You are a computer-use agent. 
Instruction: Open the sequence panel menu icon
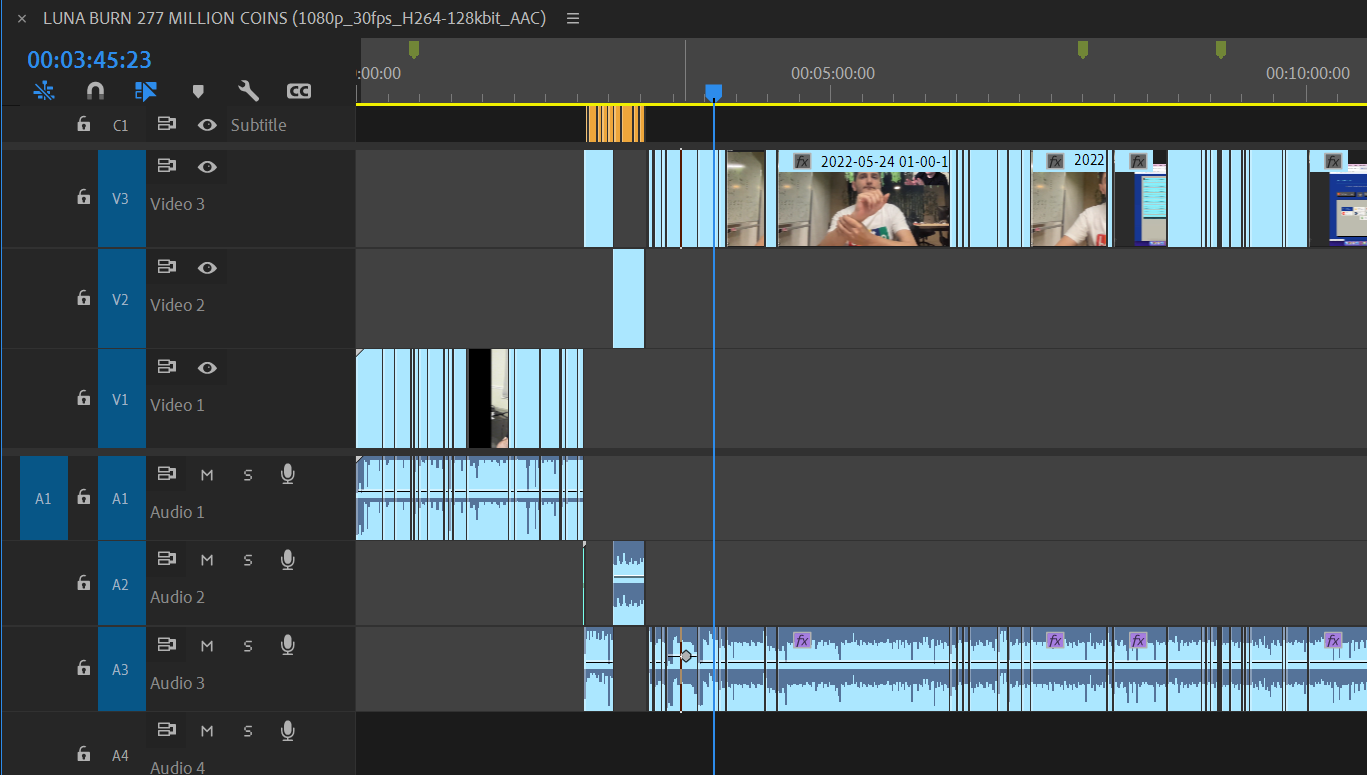coord(572,18)
